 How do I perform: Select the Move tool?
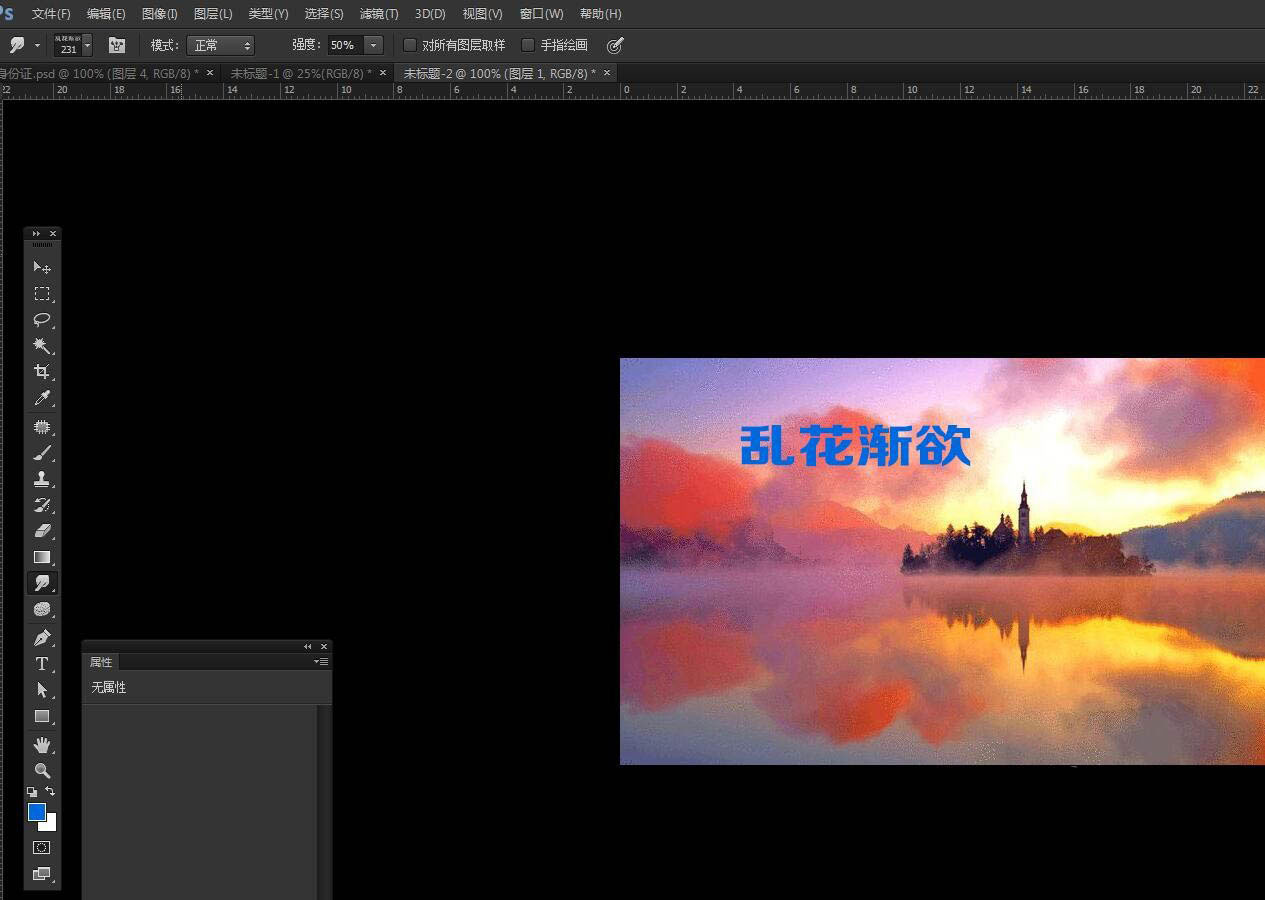[x=42, y=267]
